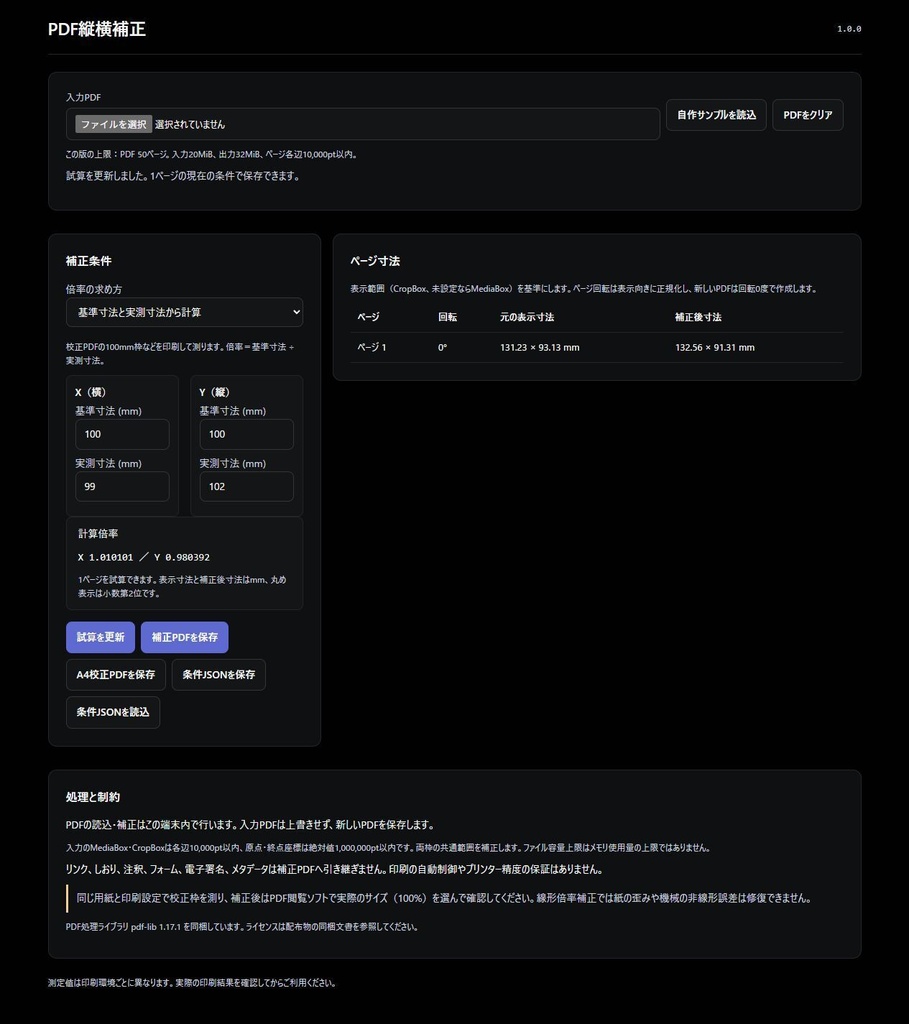Click the 131.23 × 93.13 mm cell
Viewport: 909px width, 1024px height.
tap(539, 347)
